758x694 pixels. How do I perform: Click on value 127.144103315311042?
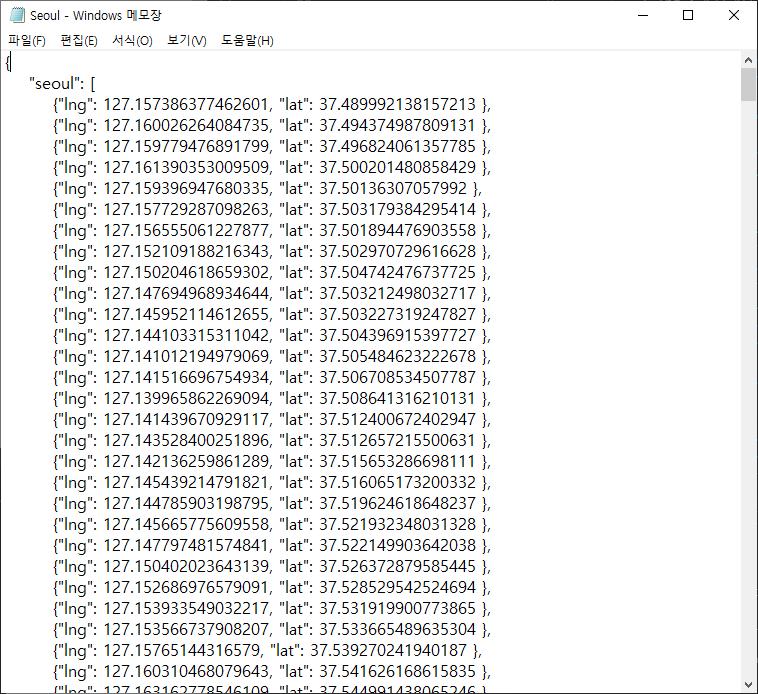pos(186,336)
